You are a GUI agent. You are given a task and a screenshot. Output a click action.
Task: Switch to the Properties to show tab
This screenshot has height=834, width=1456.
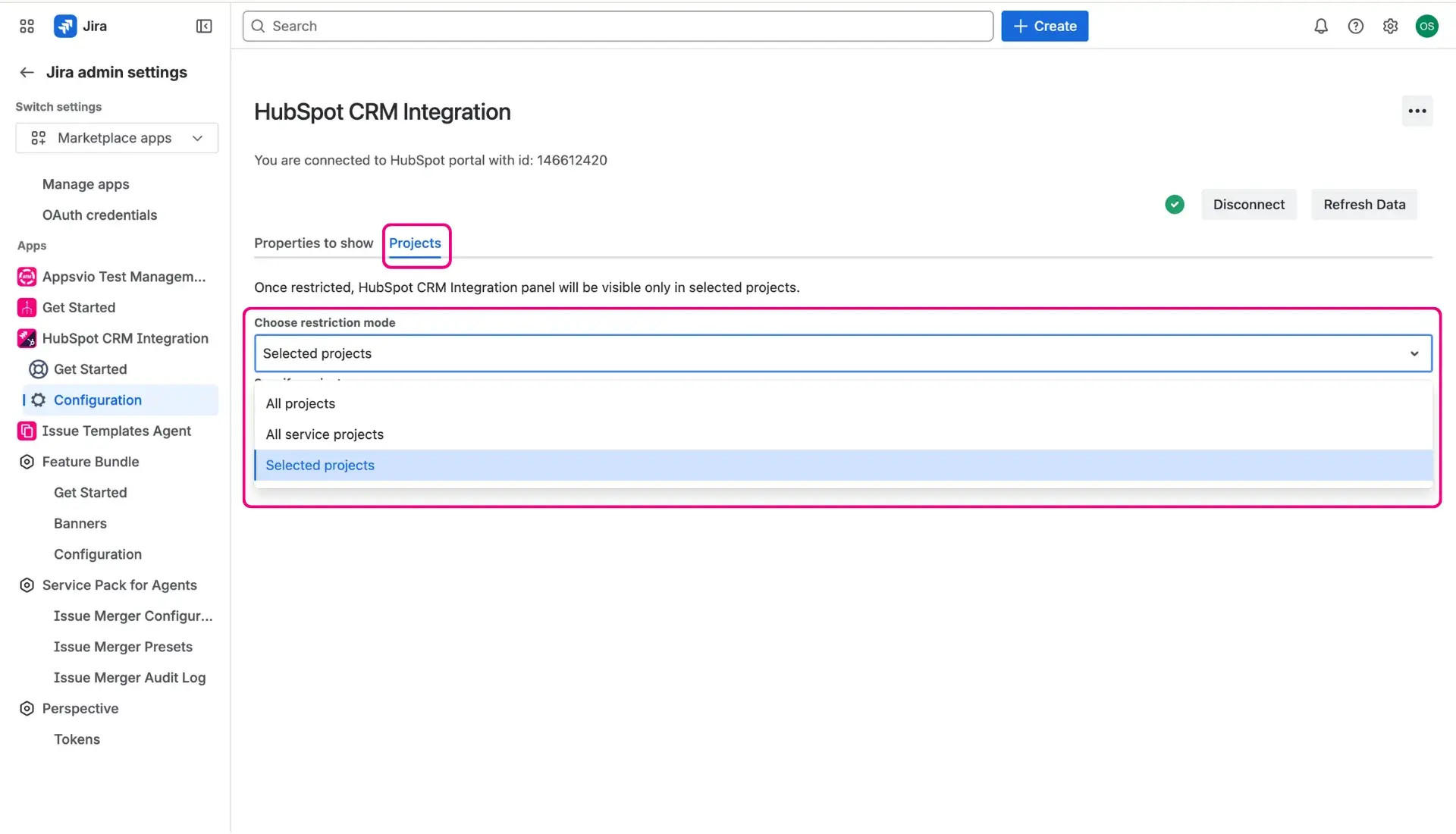click(313, 243)
